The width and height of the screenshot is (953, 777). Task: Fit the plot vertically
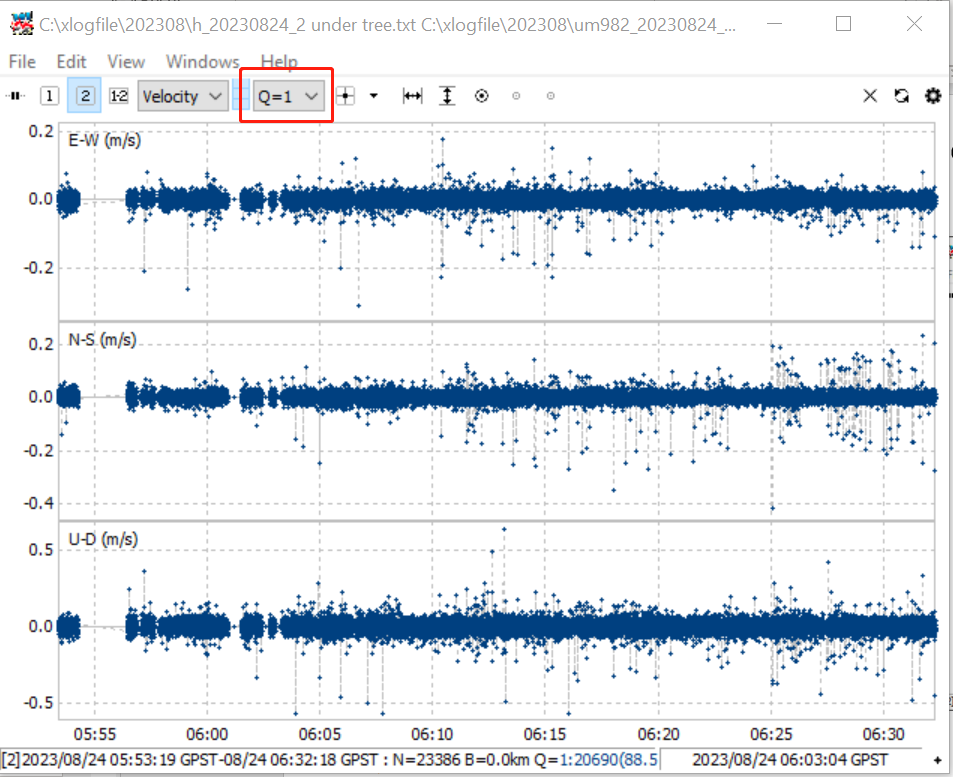(447, 96)
